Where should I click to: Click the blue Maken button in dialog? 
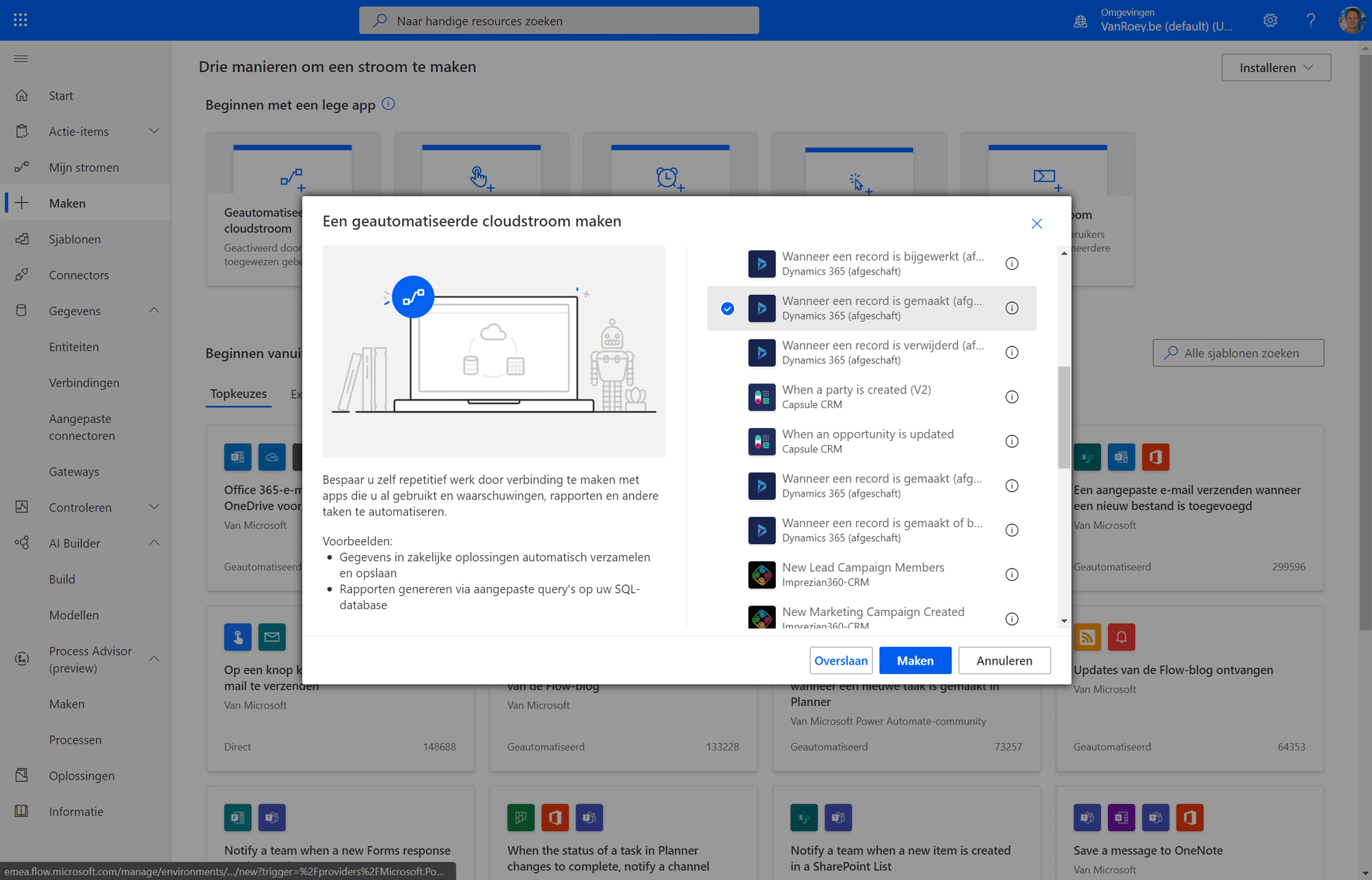(915, 660)
